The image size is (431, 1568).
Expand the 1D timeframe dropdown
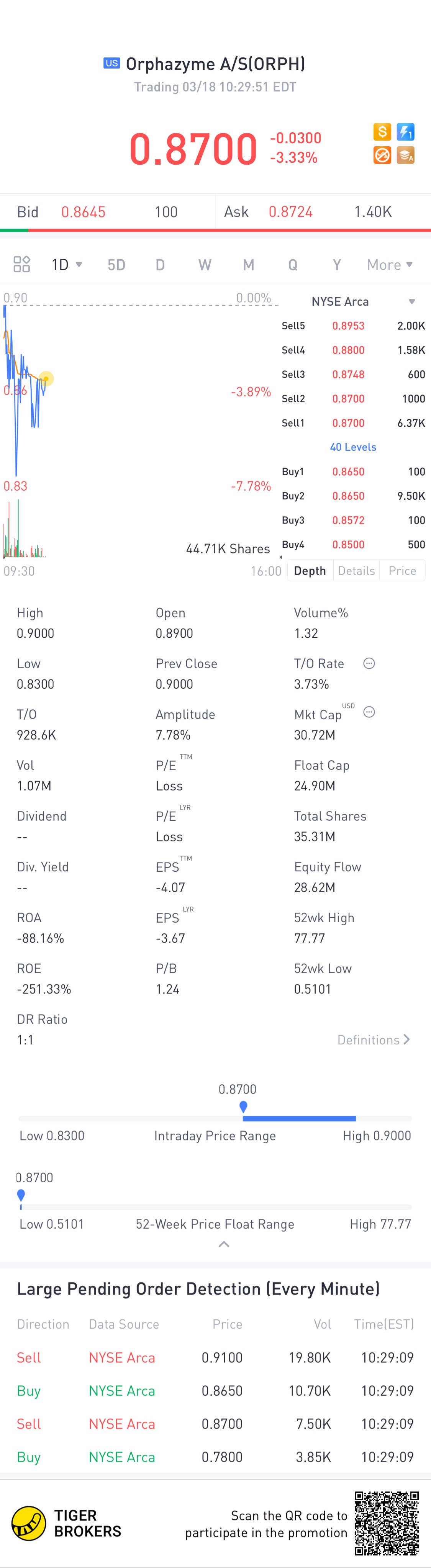click(66, 265)
